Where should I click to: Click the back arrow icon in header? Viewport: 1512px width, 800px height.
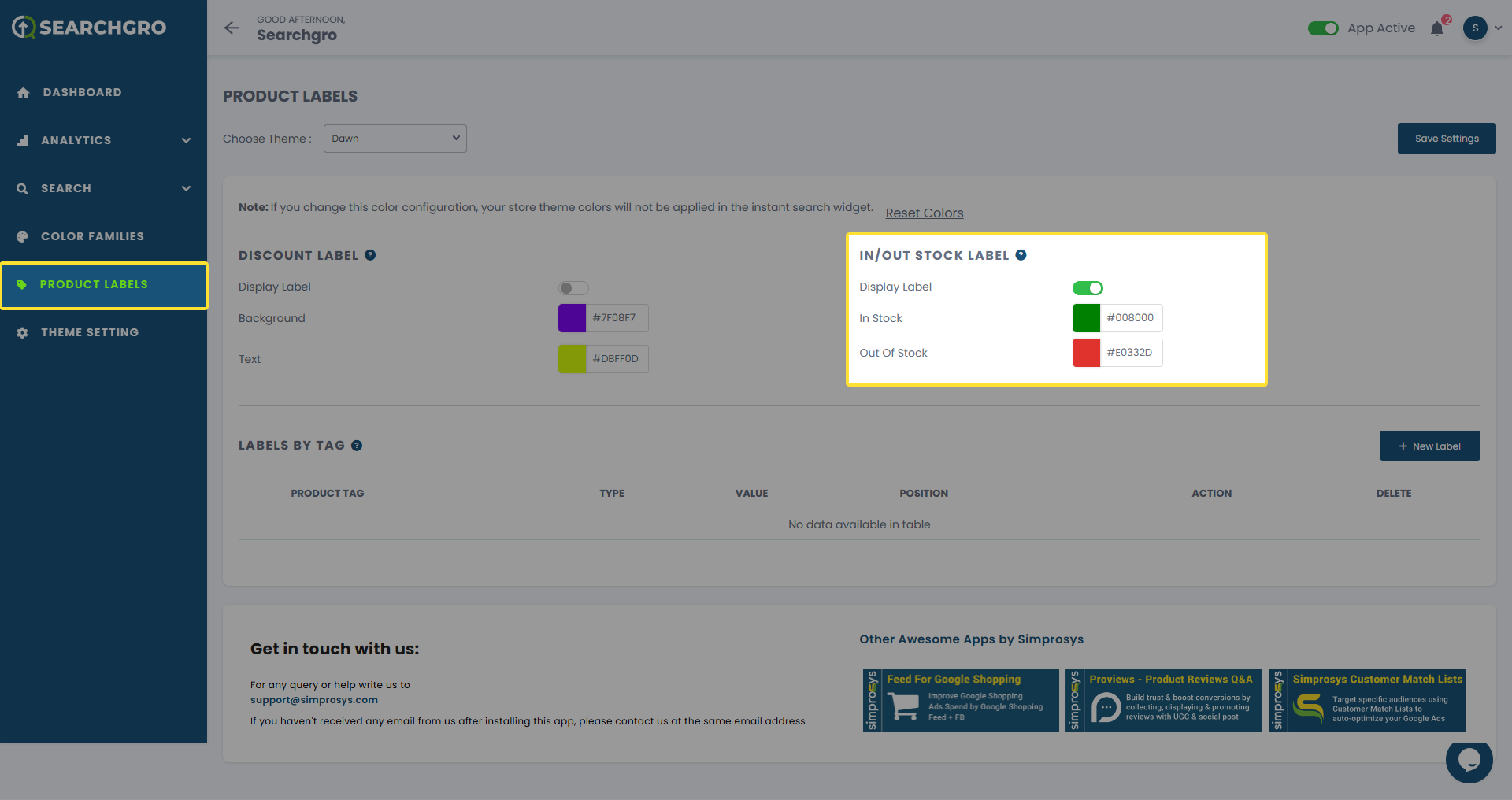click(x=232, y=28)
